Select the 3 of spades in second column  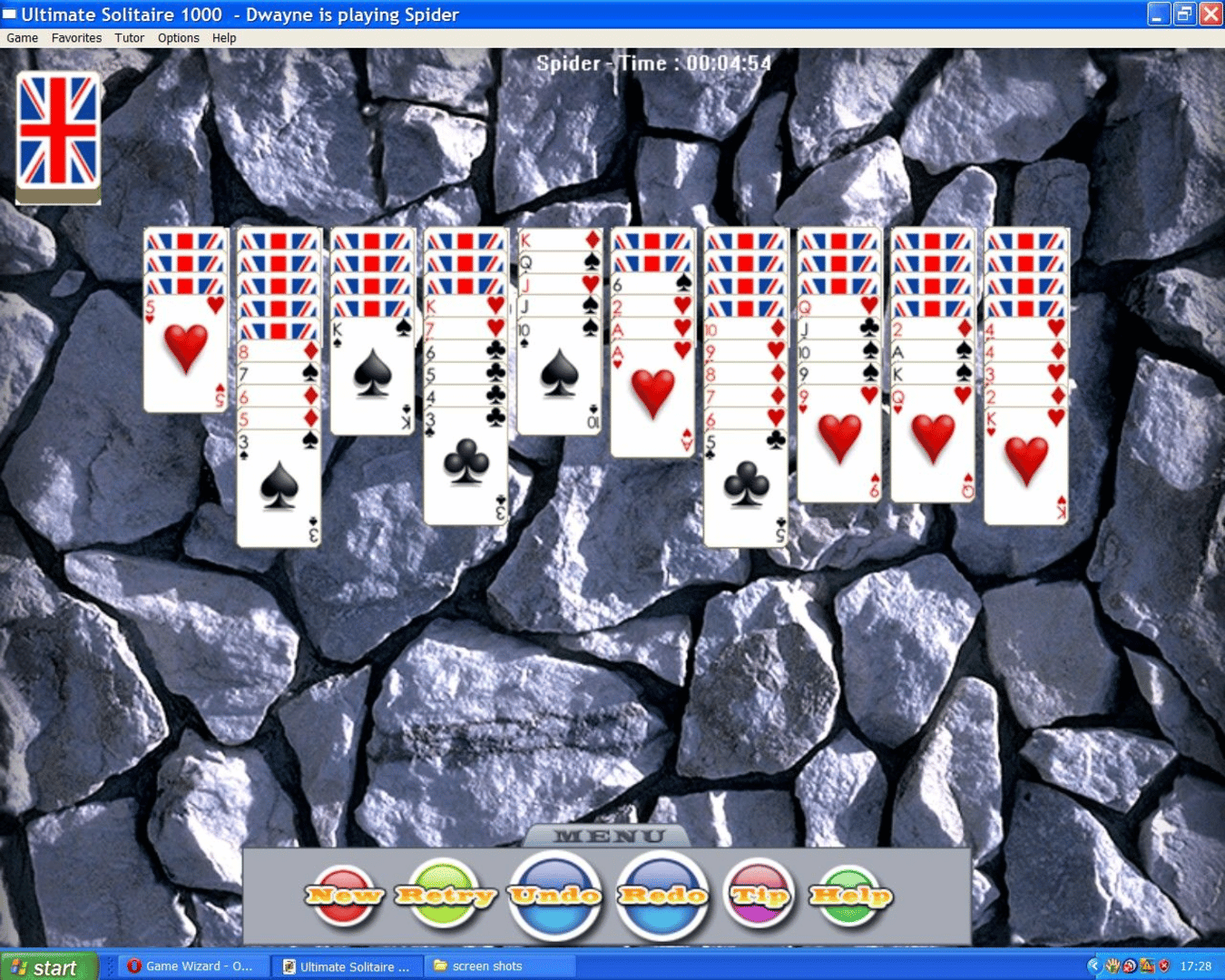click(x=279, y=488)
